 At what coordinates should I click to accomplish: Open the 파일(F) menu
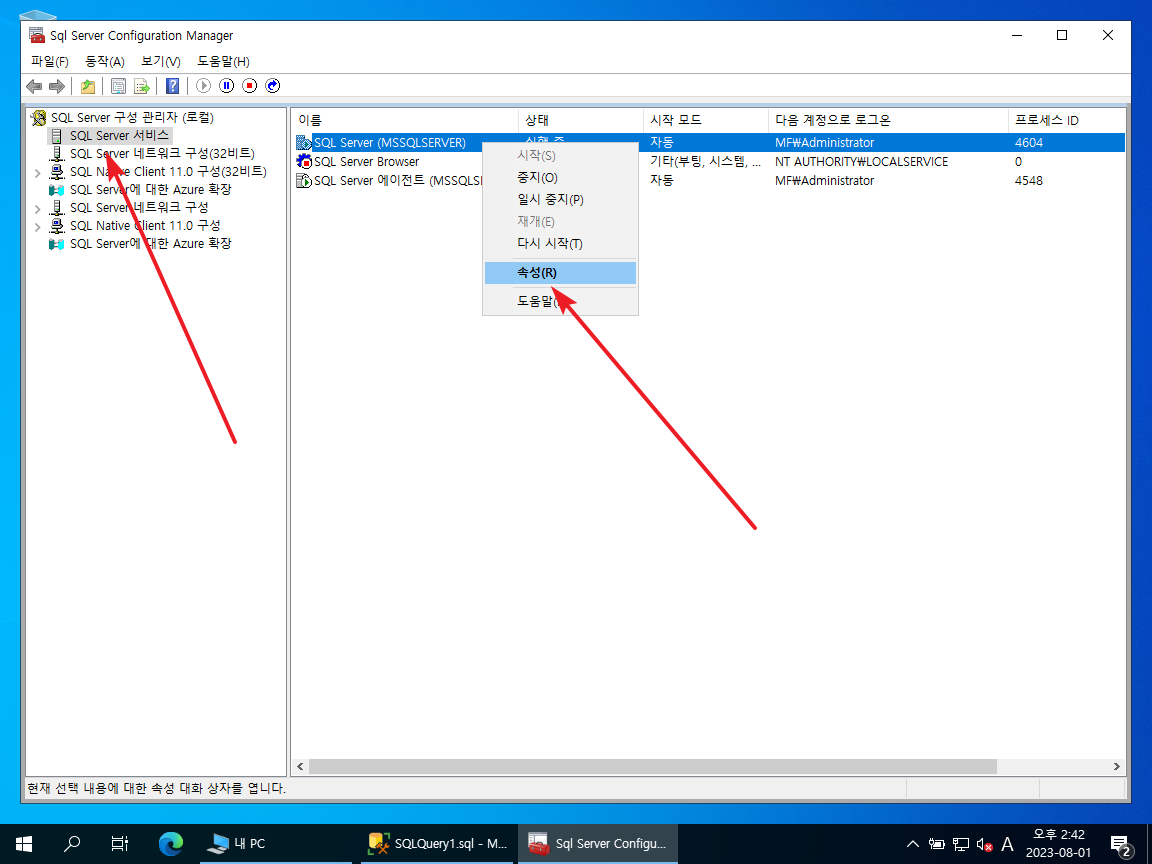pyautogui.click(x=49, y=62)
